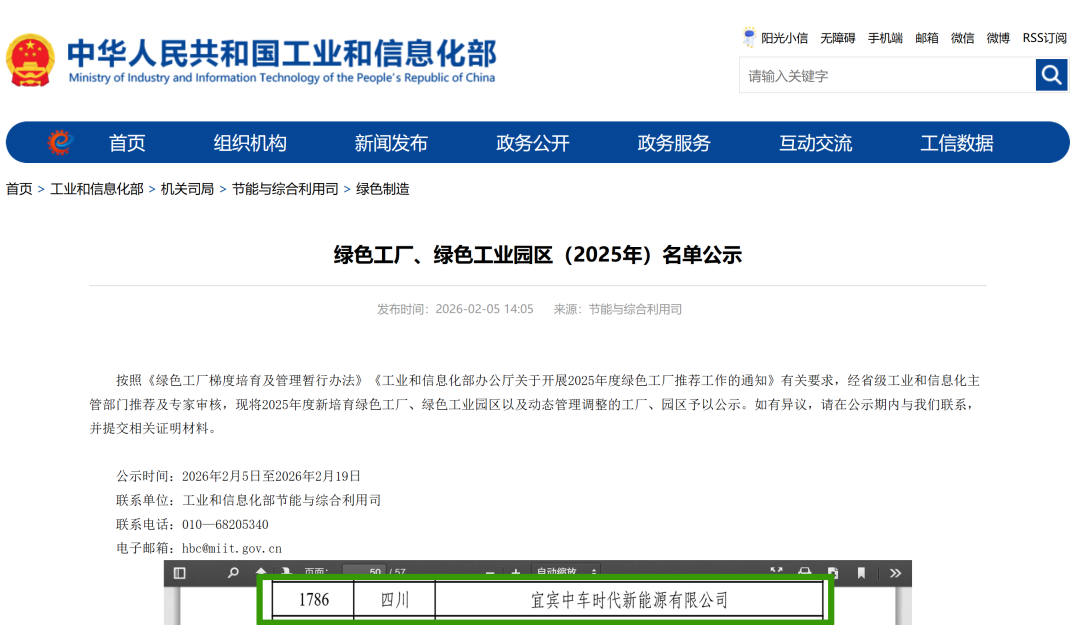The image size is (1080, 625).
Task: Open the 新闻发布 navigation menu
Action: pyautogui.click(x=391, y=143)
